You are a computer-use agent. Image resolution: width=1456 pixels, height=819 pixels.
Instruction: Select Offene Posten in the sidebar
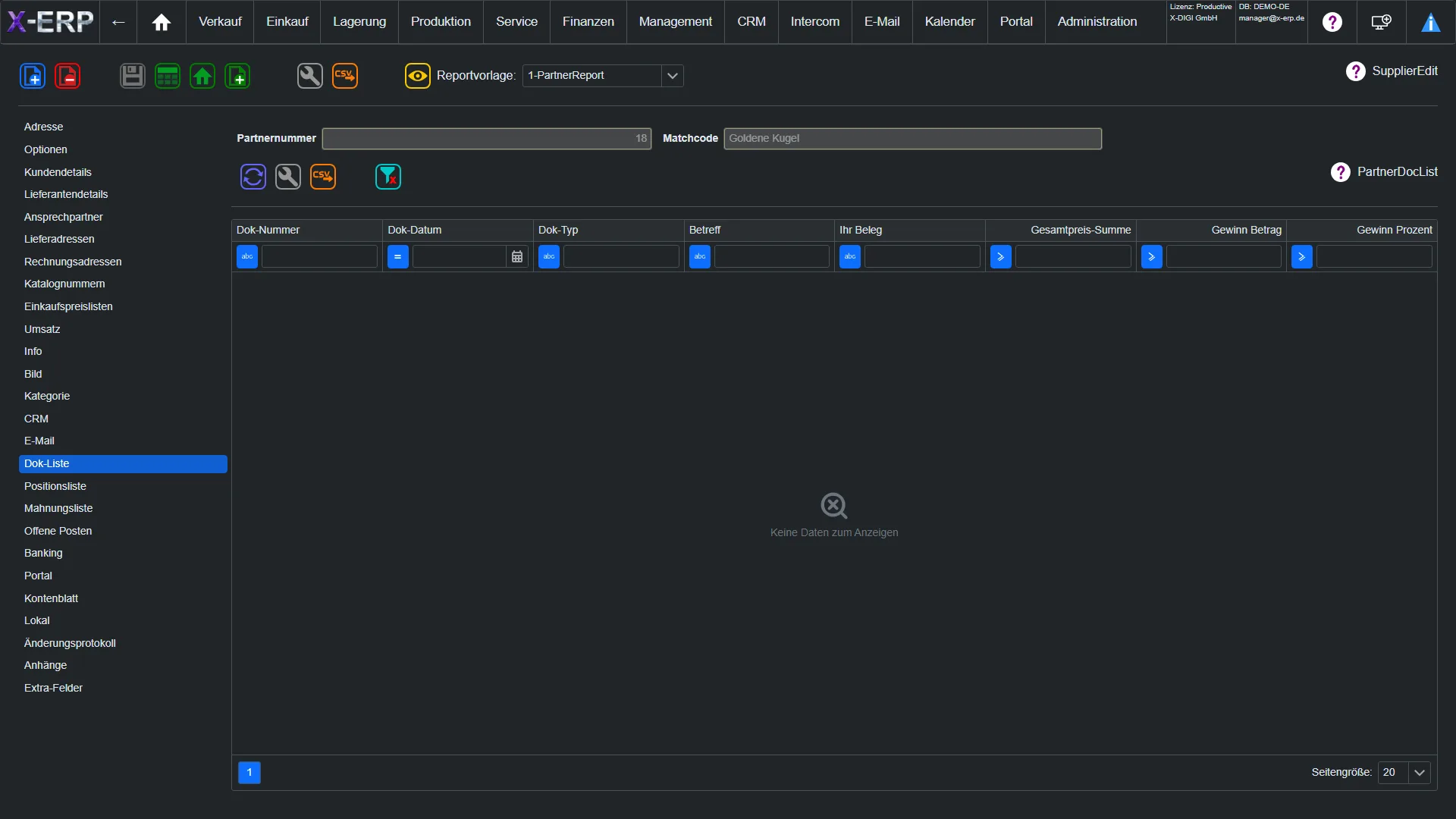pos(123,532)
